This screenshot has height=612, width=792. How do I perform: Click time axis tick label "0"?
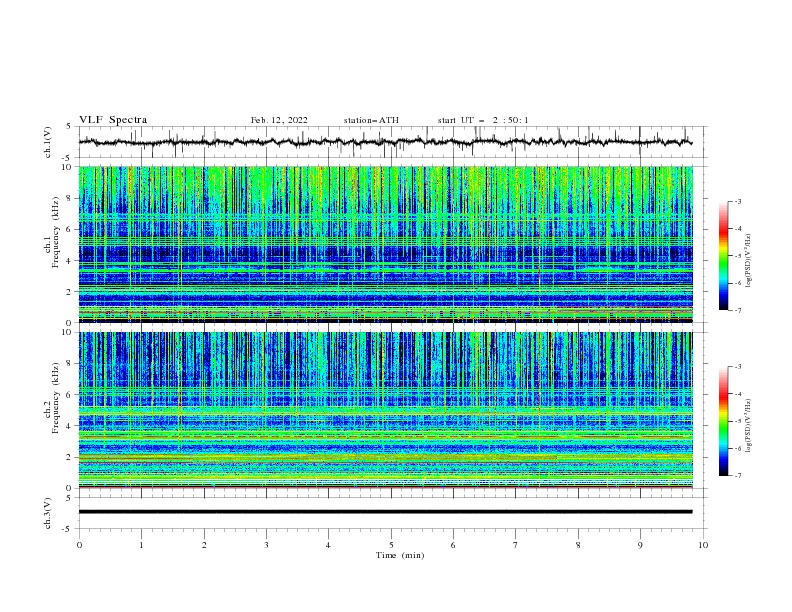pyautogui.click(x=79, y=545)
